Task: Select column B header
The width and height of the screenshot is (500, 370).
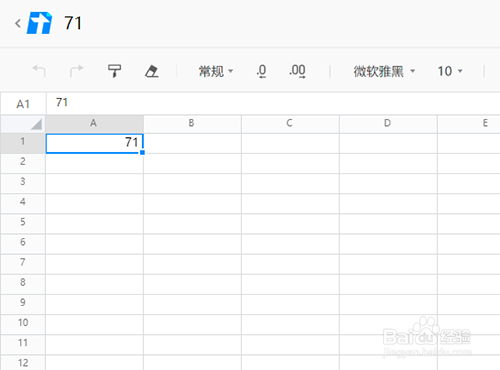Action: coord(192,124)
